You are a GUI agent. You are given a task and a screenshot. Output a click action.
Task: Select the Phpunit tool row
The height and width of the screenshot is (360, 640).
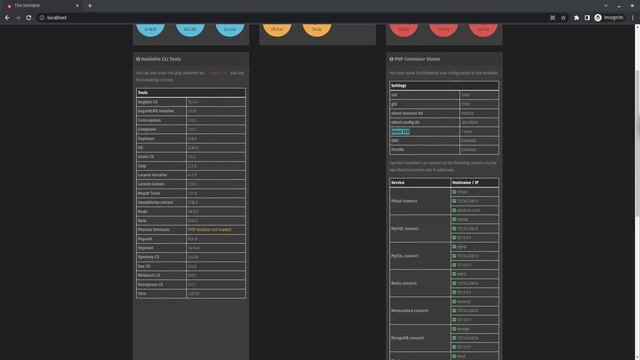tap(191, 239)
